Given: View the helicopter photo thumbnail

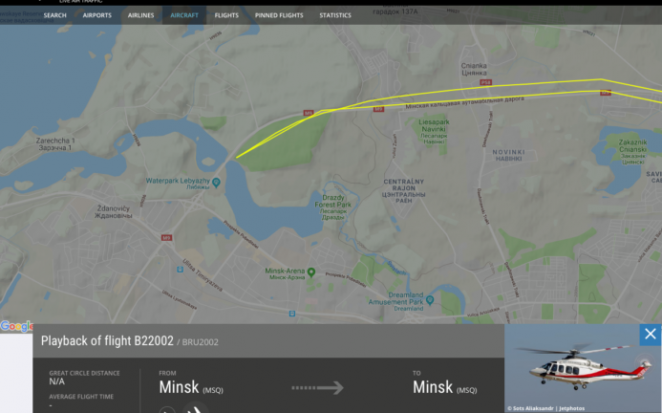Looking at the screenshot, I should [583, 368].
